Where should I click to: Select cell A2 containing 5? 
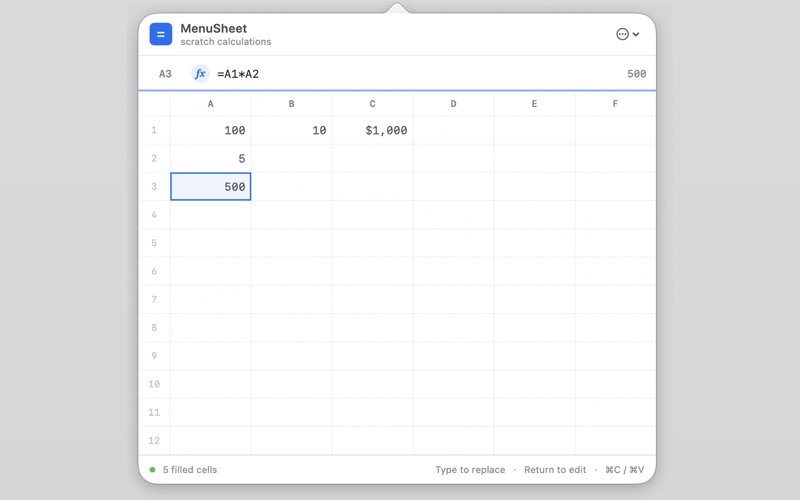210,158
